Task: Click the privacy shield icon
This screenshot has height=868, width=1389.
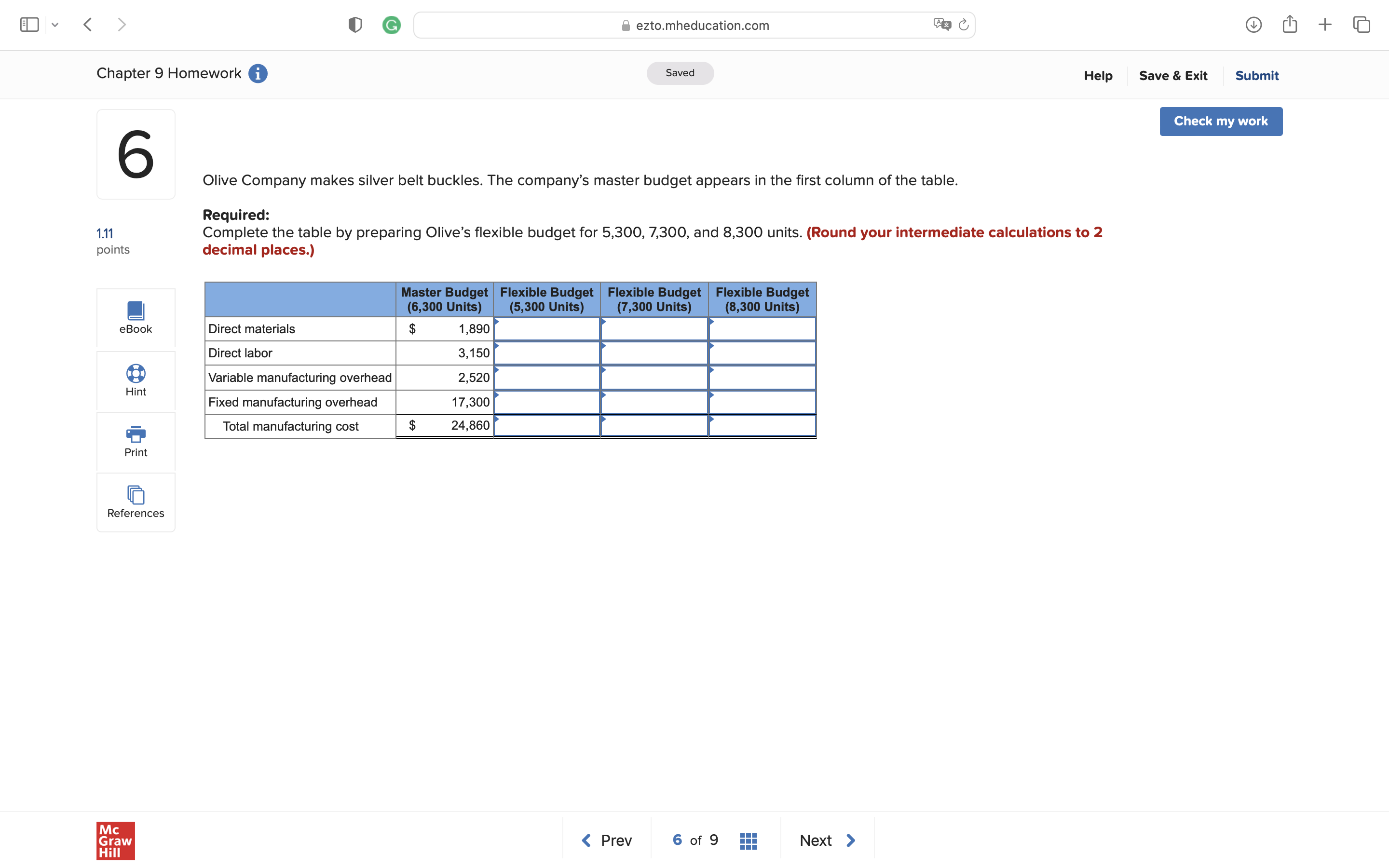Action: click(354, 25)
